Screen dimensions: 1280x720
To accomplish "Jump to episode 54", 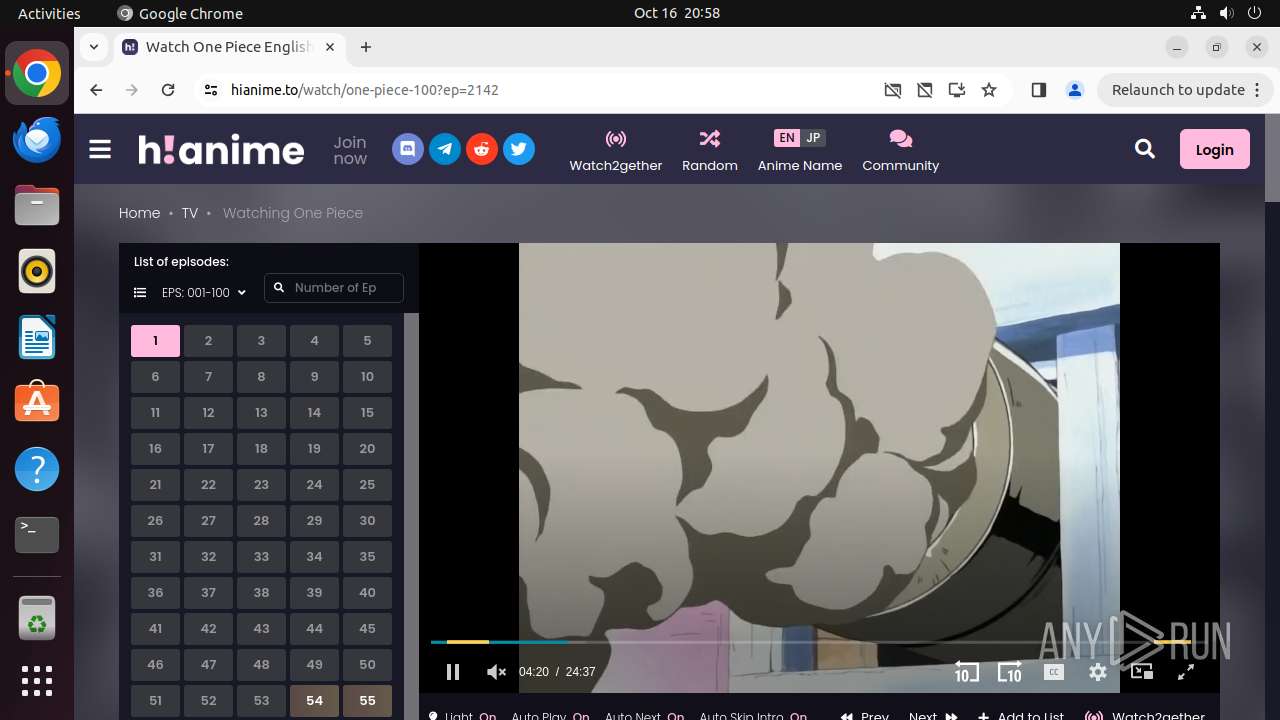I will tap(314, 701).
